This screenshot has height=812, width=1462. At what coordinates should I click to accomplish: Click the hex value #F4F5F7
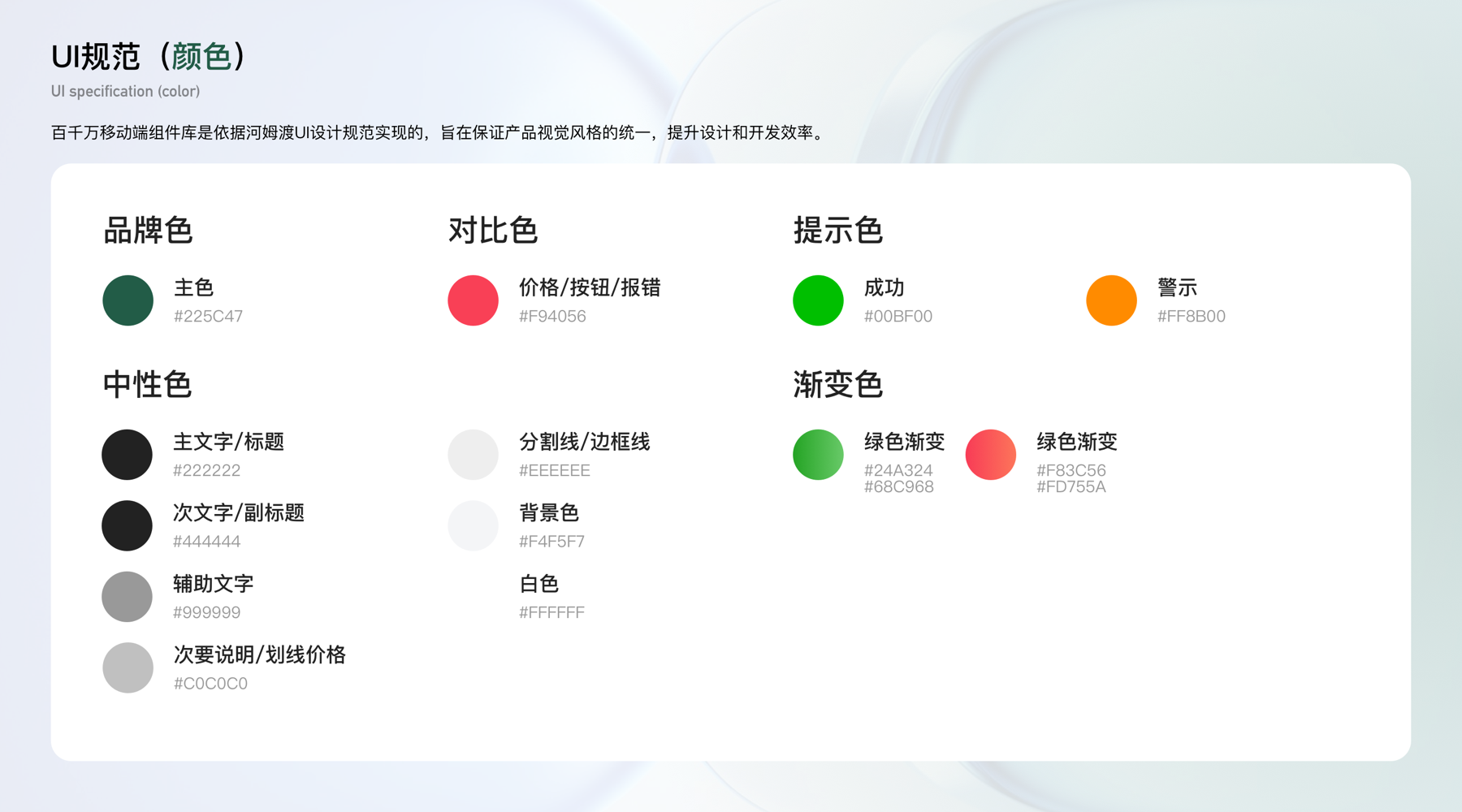(x=551, y=541)
